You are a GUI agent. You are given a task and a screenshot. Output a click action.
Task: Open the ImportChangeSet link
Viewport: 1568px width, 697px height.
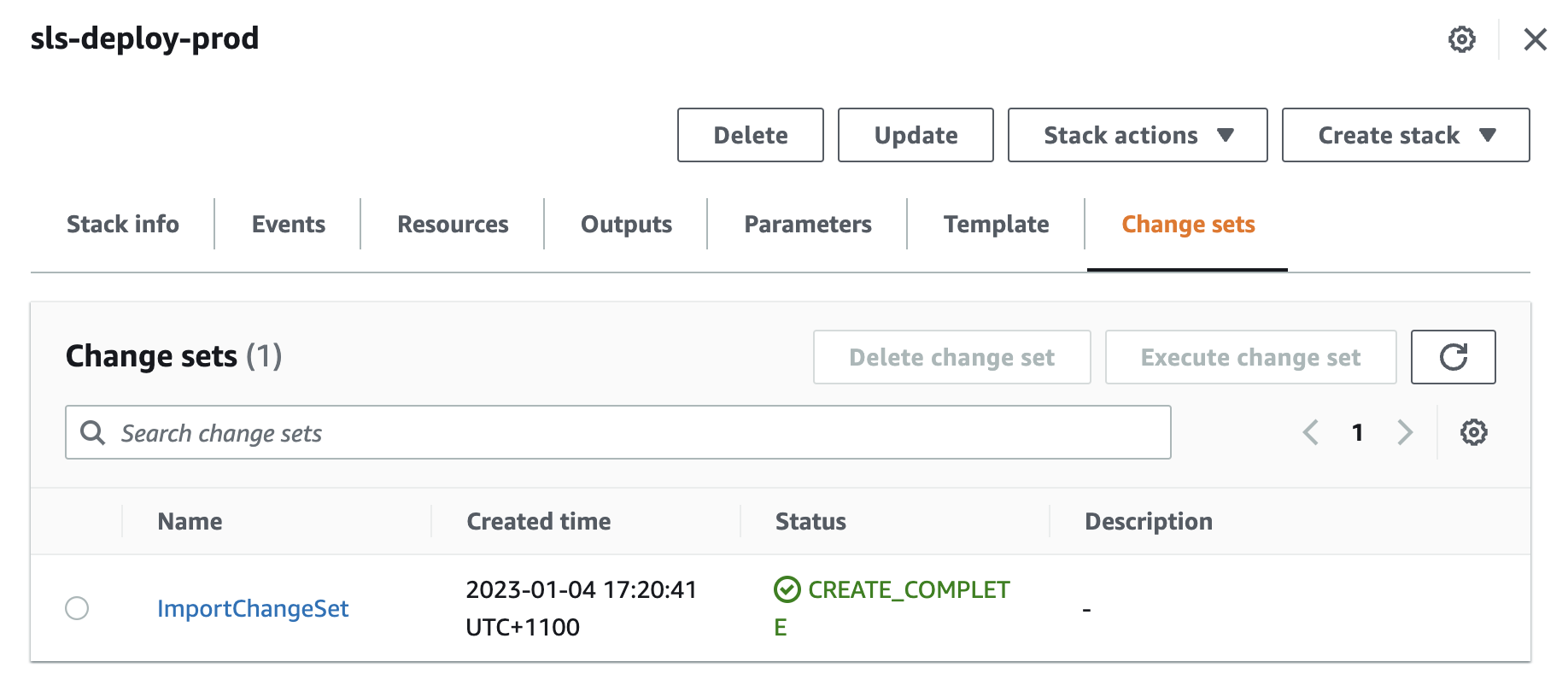click(253, 608)
